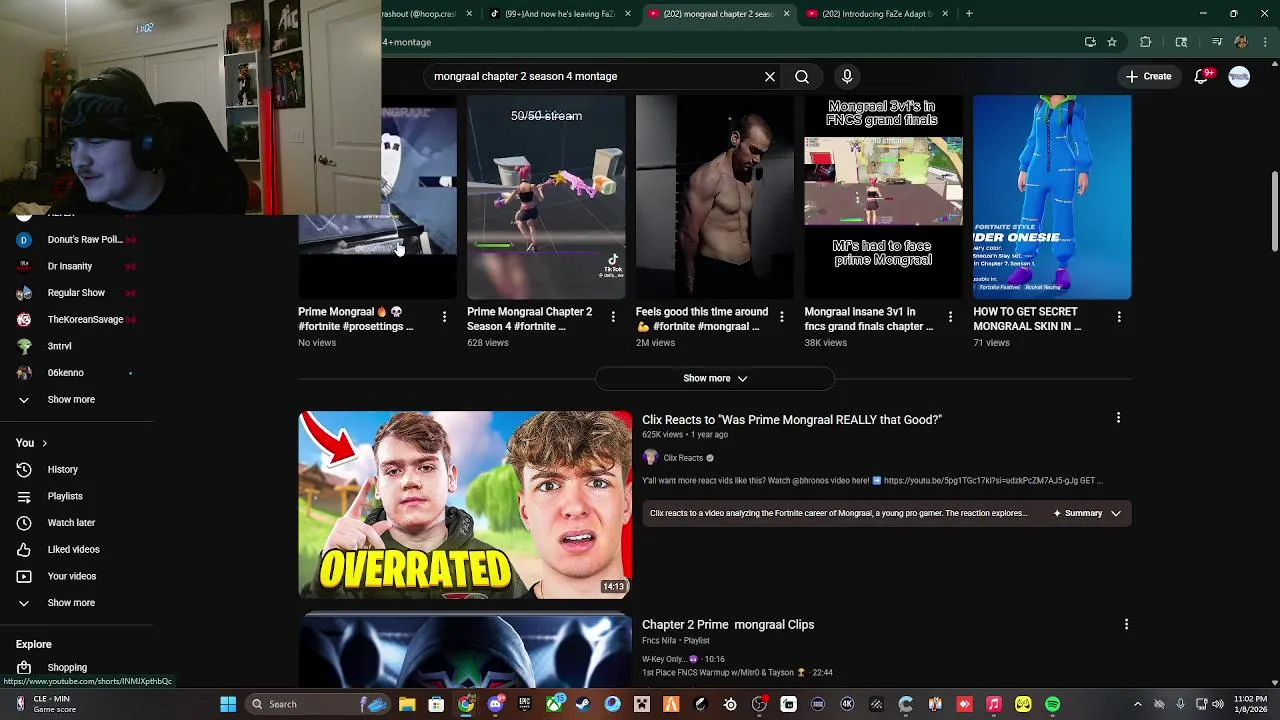The image size is (1280, 720).
Task: Open the CLE - MIN game score widget
Action: (x=47, y=704)
